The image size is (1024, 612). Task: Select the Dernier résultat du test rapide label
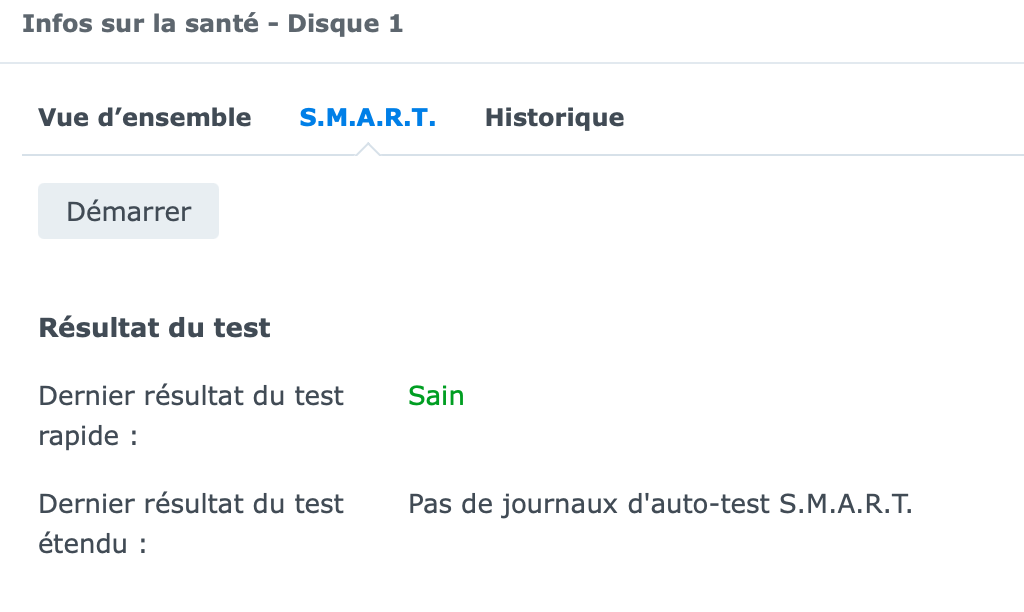pos(190,396)
